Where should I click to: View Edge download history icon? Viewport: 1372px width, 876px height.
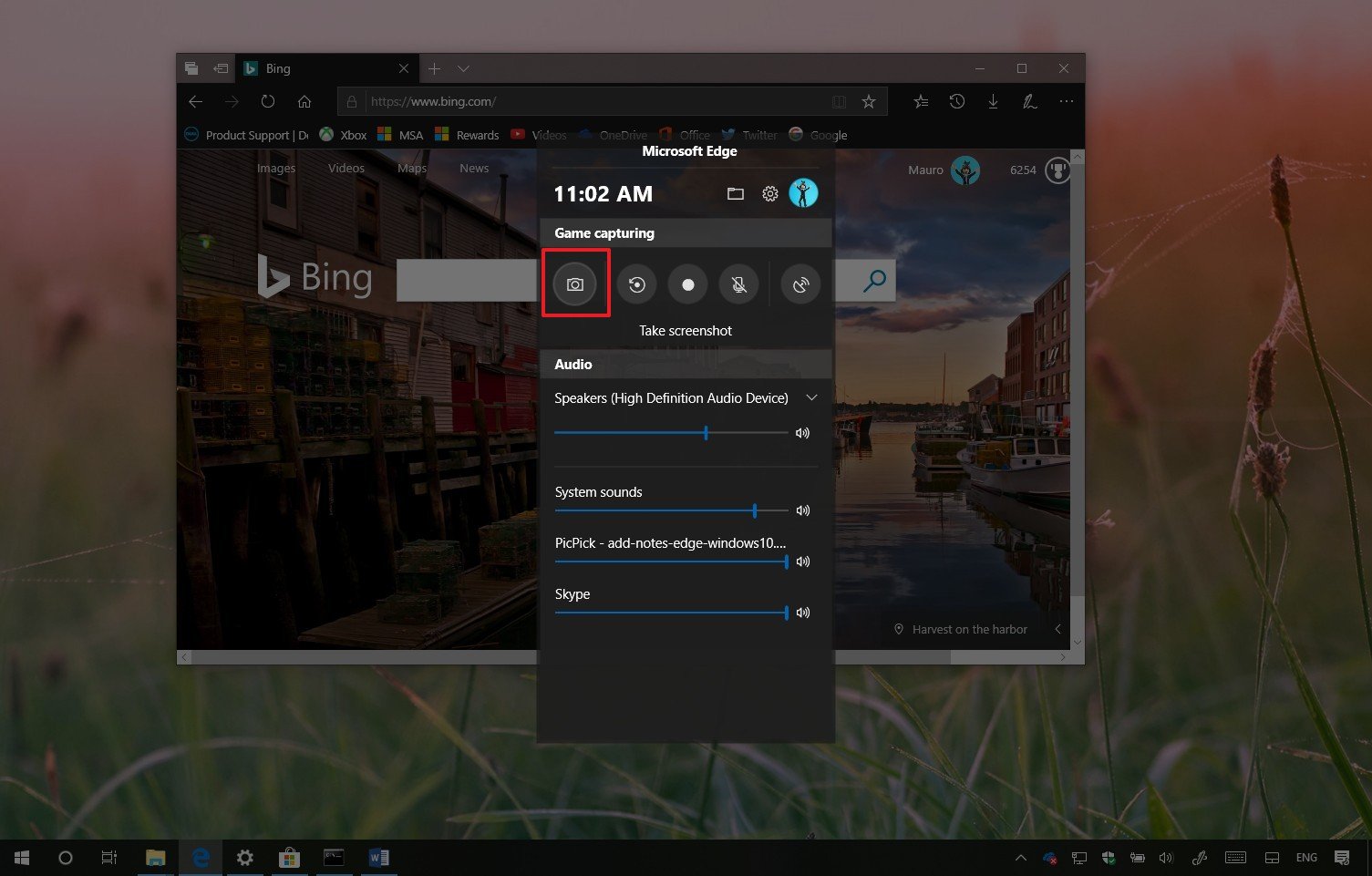tap(993, 101)
